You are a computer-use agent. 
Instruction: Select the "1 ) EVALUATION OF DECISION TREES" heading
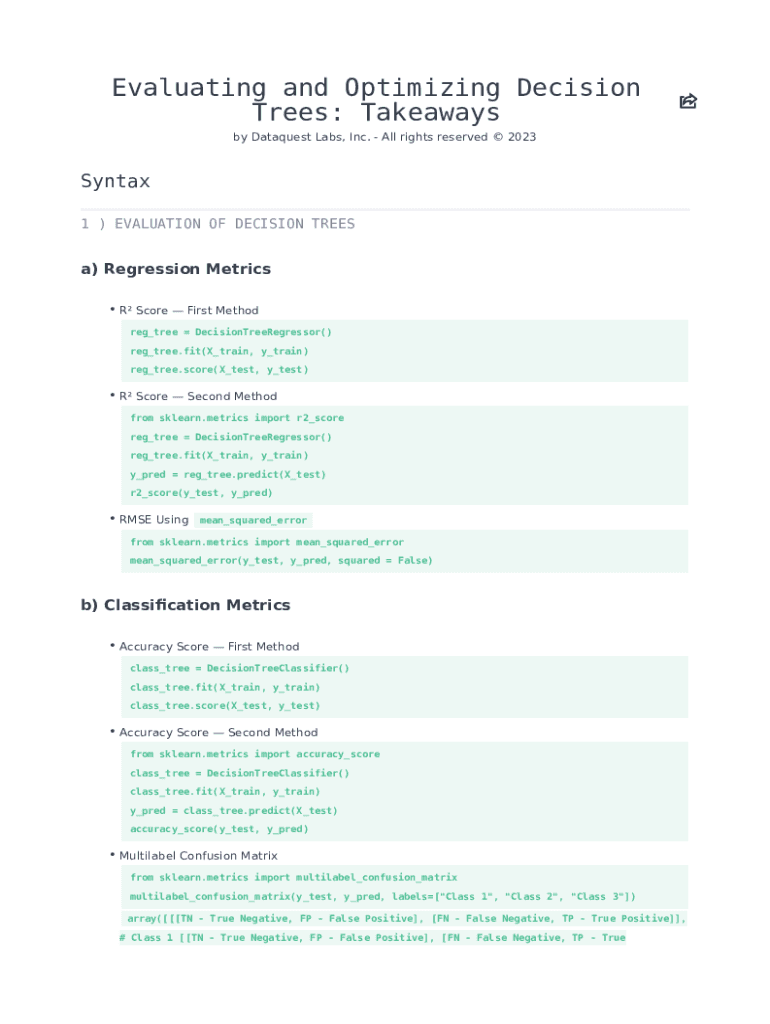218,224
